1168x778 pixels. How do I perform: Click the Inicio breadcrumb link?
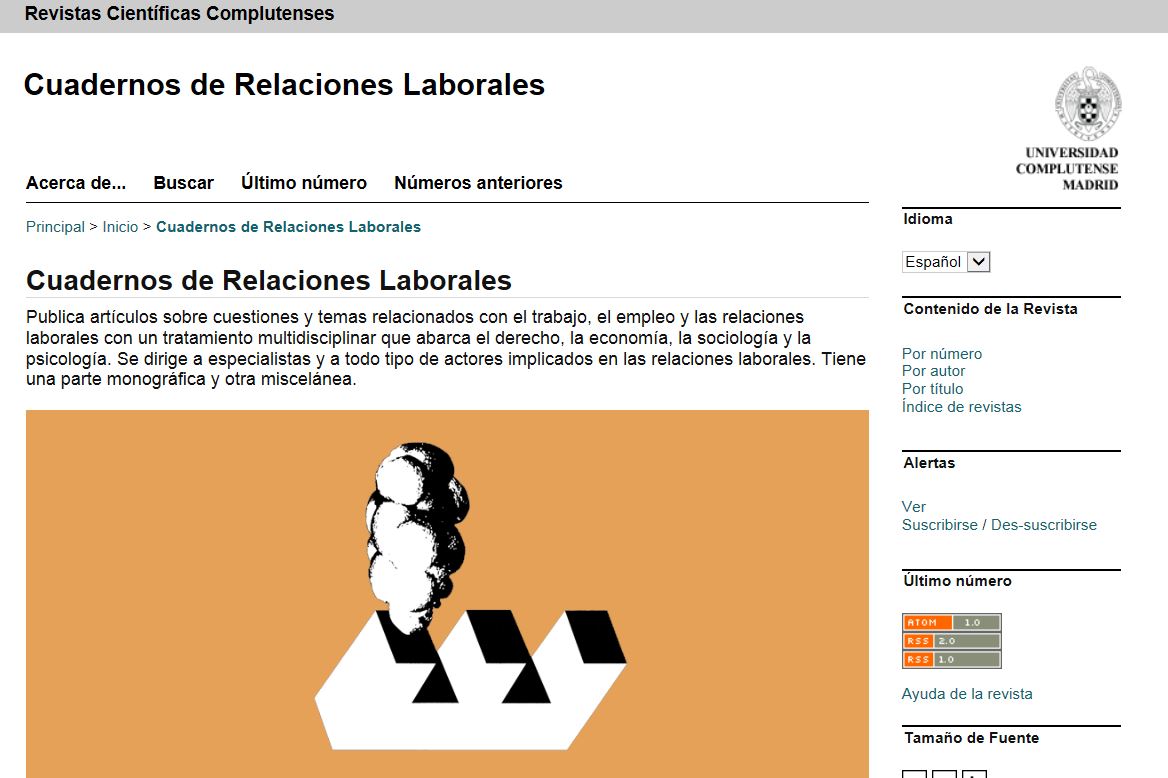click(120, 227)
